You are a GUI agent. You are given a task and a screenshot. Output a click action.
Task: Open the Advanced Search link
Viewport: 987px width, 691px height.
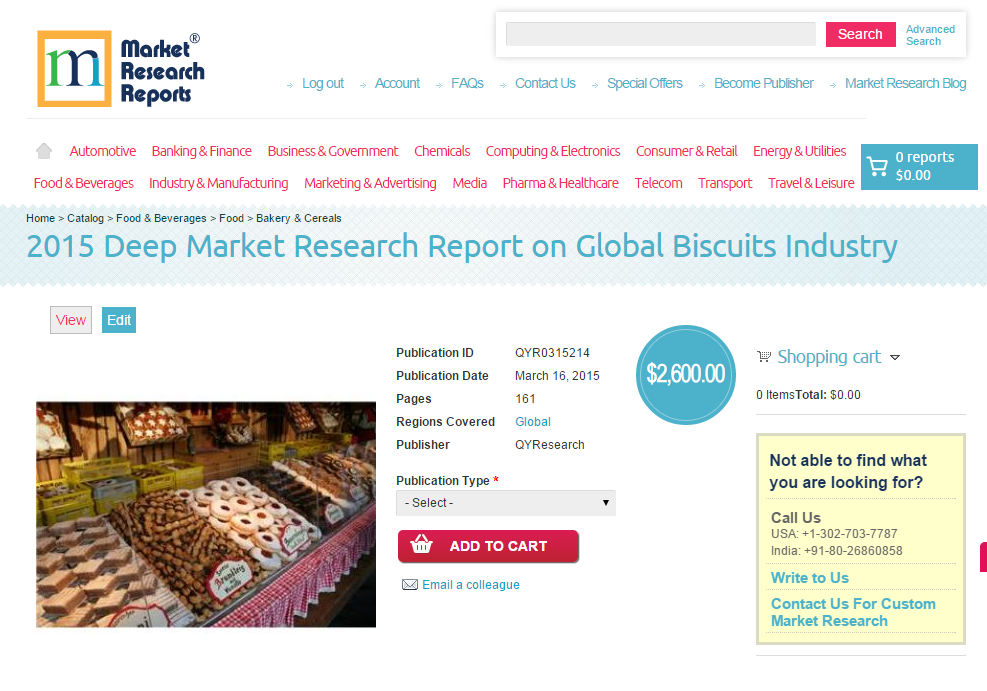point(930,34)
